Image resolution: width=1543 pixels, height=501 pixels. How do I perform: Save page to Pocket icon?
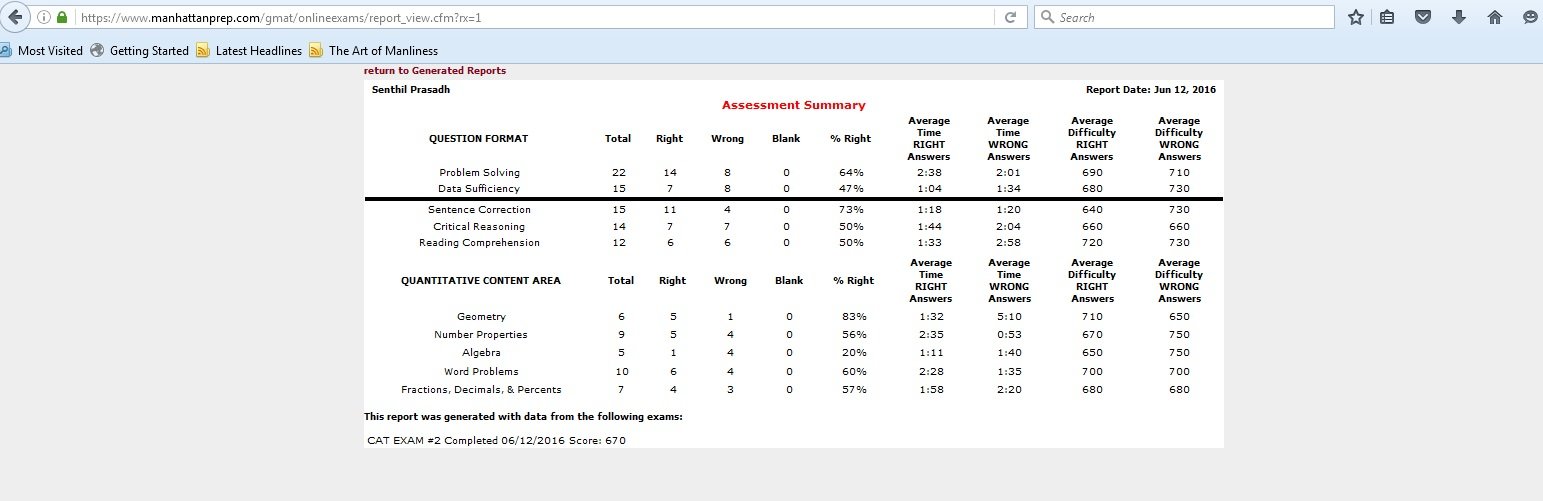pos(1422,17)
